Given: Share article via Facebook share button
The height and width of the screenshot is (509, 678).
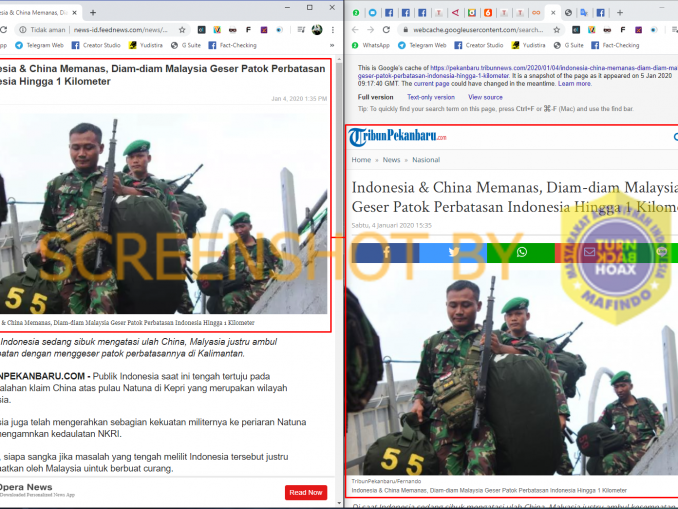Looking at the screenshot, I should click(385, 253).
